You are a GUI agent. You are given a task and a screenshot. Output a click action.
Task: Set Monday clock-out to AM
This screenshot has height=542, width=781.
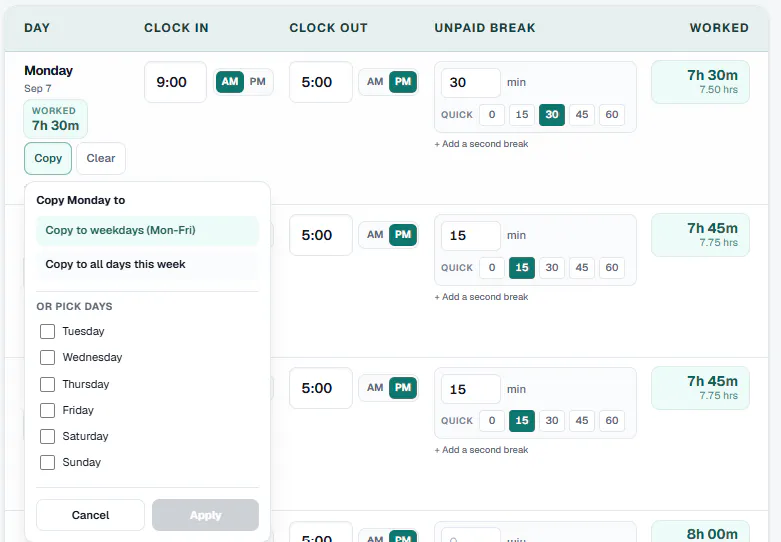coord(375,82)
